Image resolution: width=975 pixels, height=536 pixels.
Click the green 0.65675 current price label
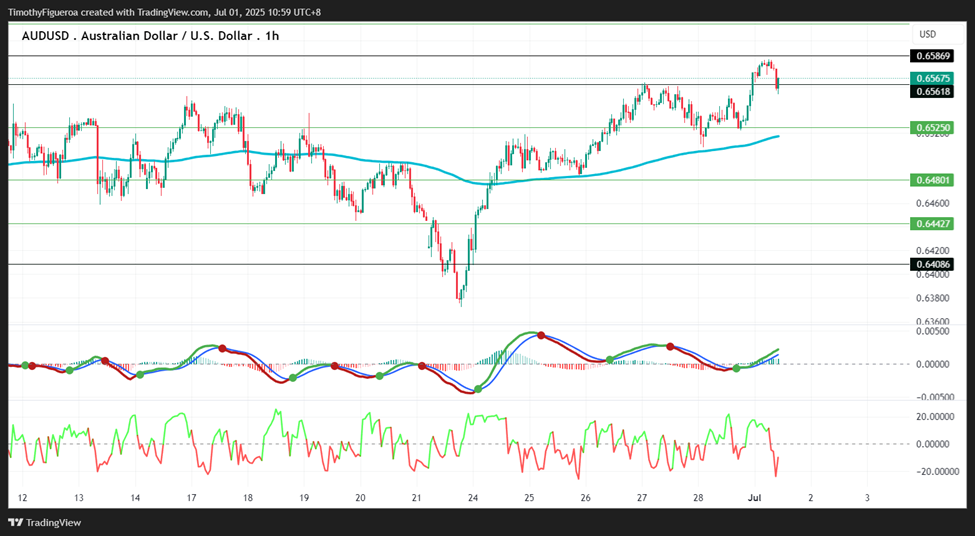coord(931,78)
